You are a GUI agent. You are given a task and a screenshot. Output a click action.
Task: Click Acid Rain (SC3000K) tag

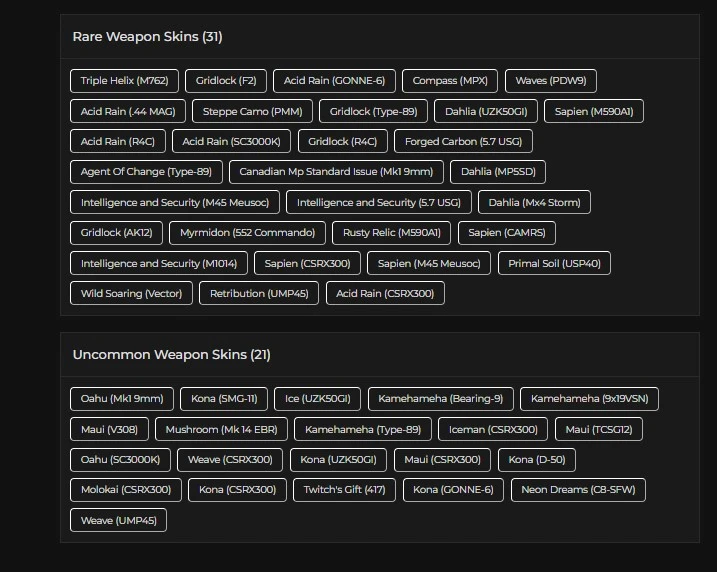231,141
